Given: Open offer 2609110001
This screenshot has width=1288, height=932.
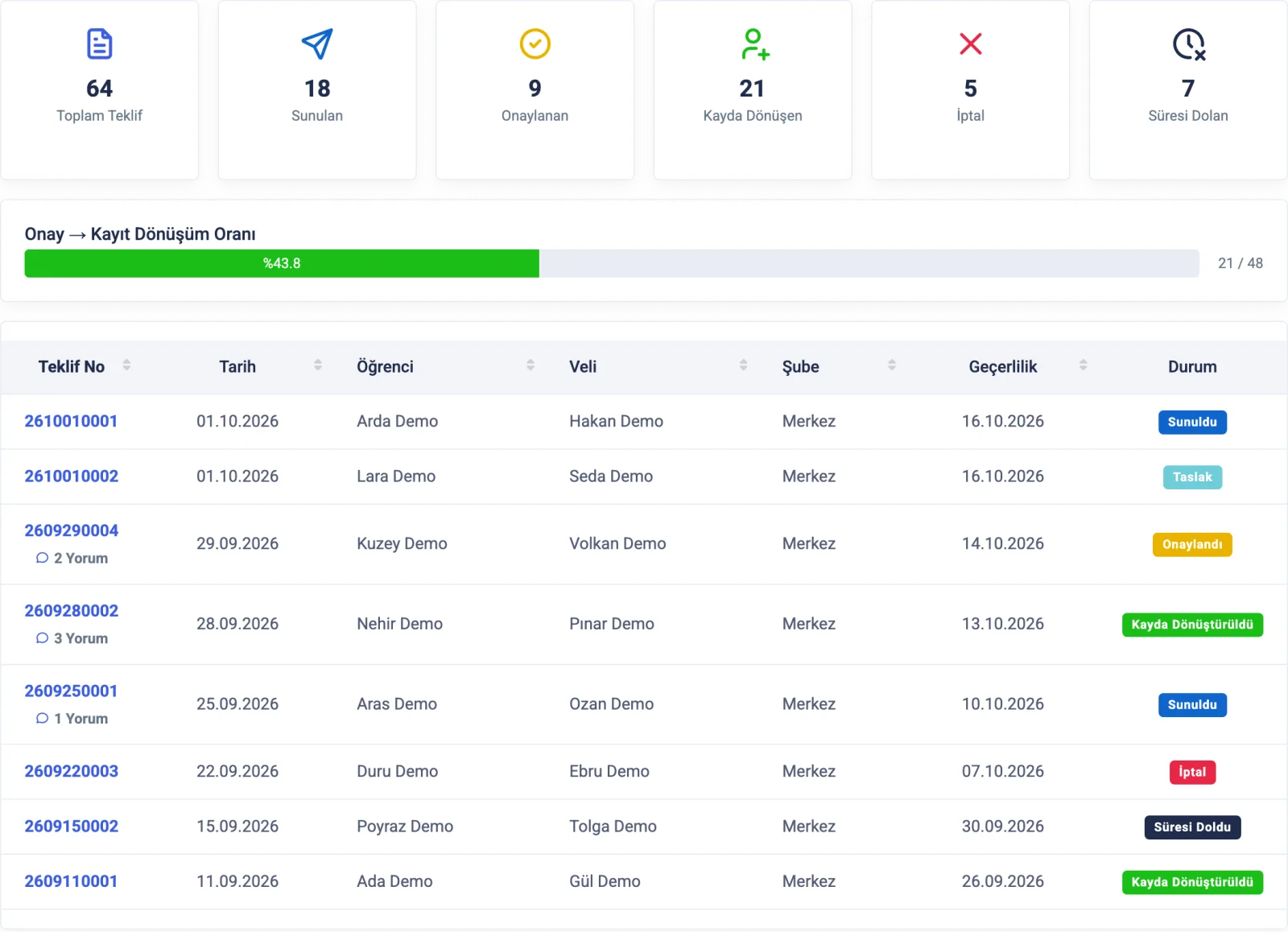Looking at the screenshot, I should coord(71,881).
